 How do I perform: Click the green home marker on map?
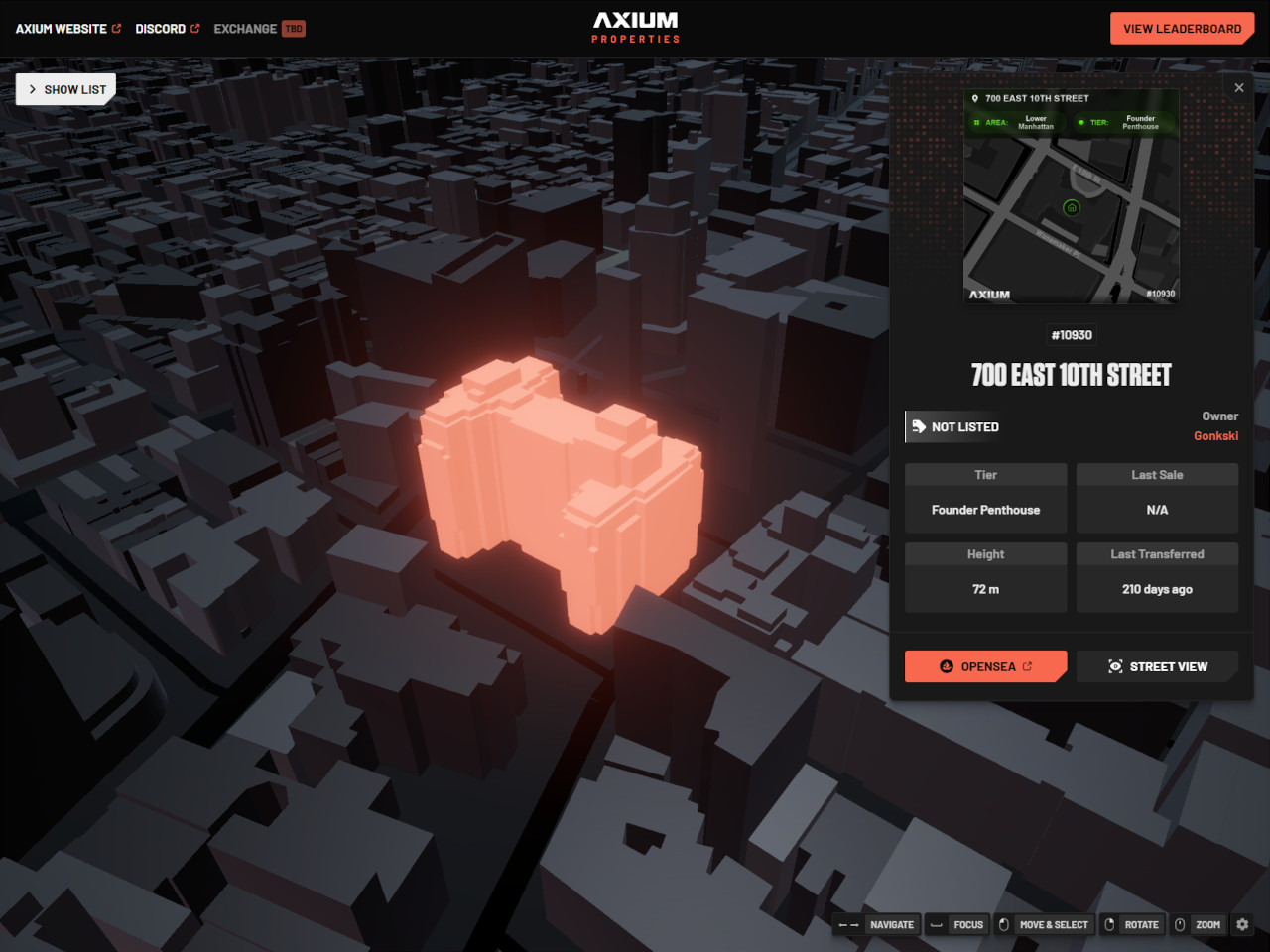[x=1071, y=208]
